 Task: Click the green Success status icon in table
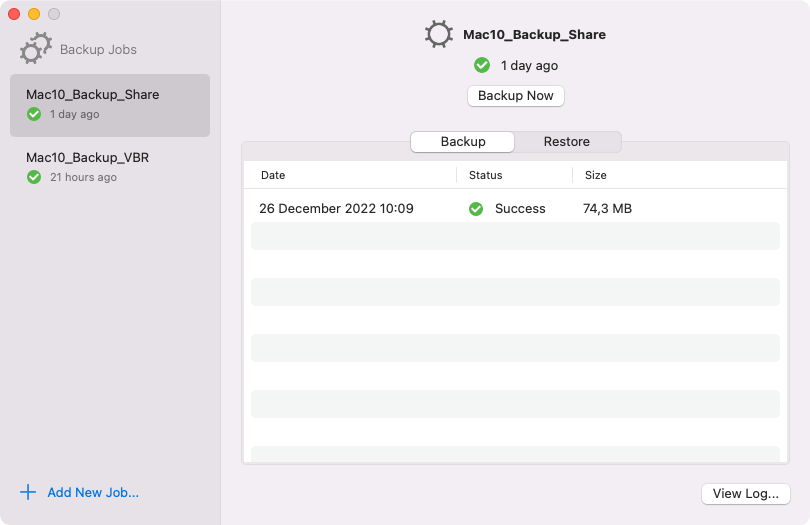[x=476, y=209]
